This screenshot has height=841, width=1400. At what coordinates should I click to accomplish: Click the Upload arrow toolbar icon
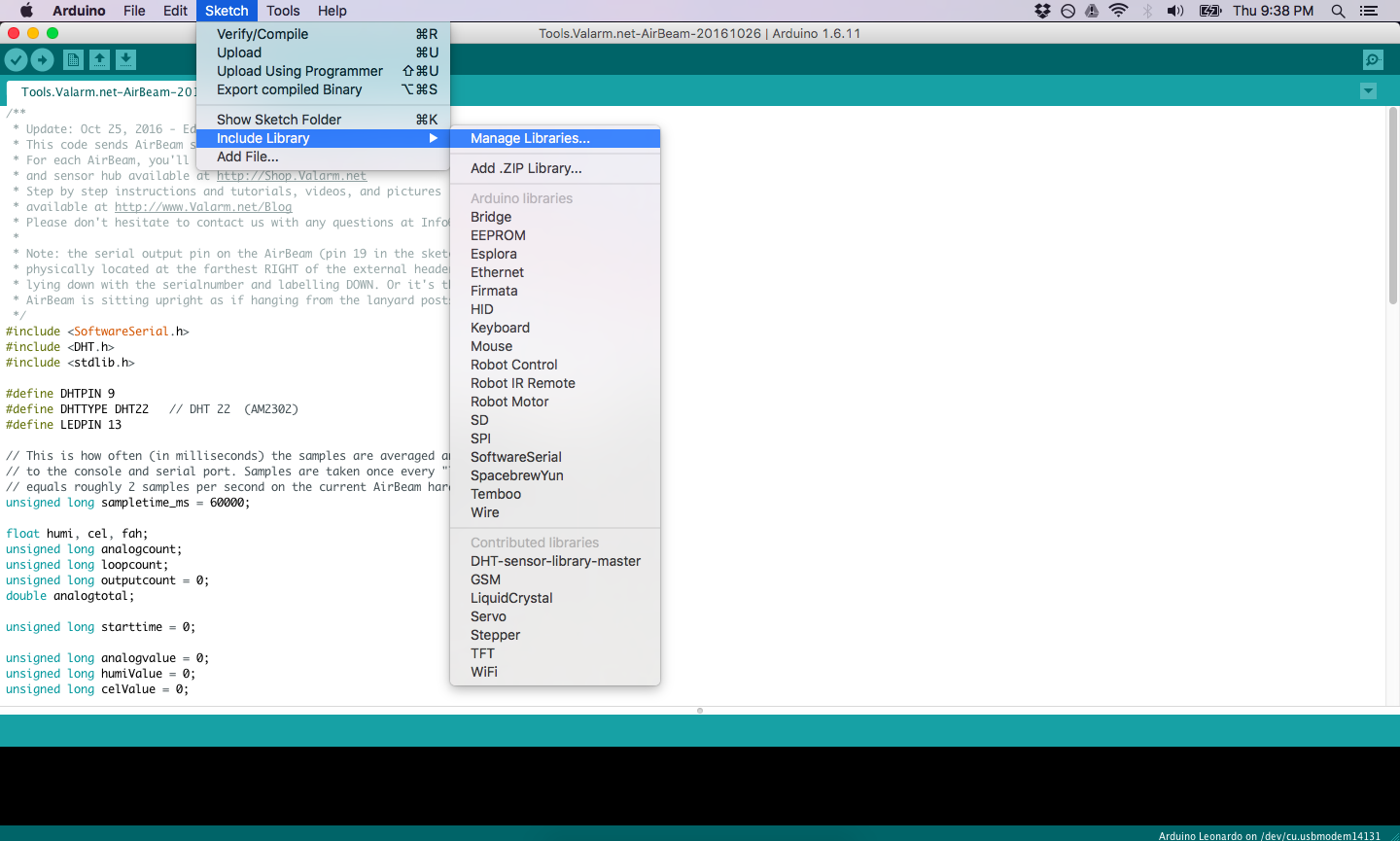click(43, 60)
